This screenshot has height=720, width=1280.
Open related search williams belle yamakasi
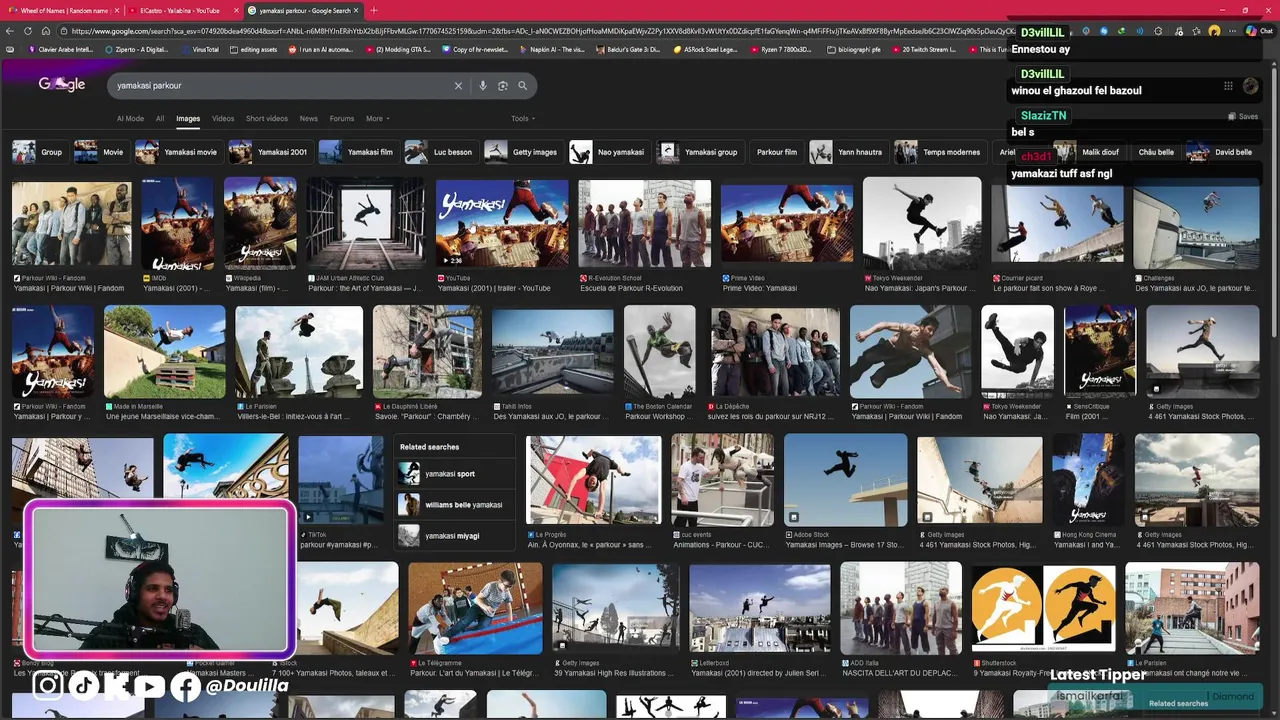click(456, 505)
